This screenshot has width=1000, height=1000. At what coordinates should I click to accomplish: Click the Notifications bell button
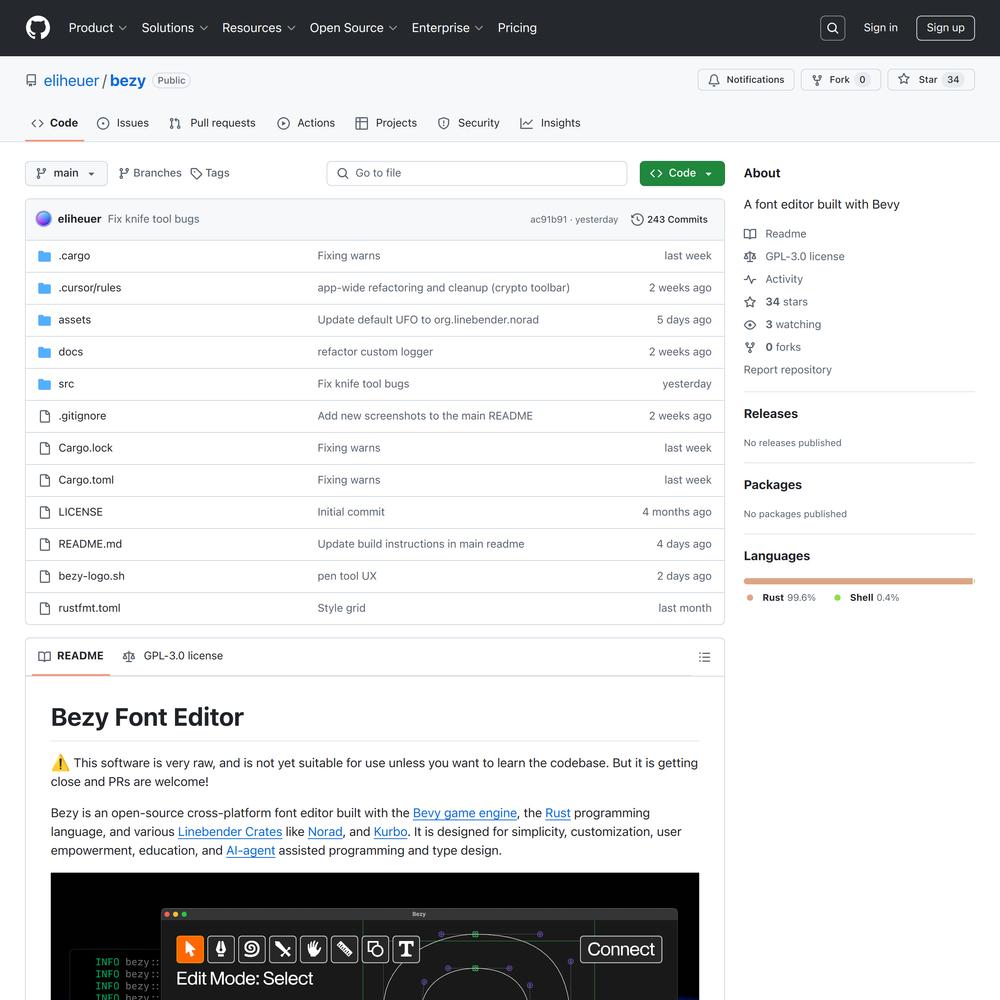(x=746, y=80)
